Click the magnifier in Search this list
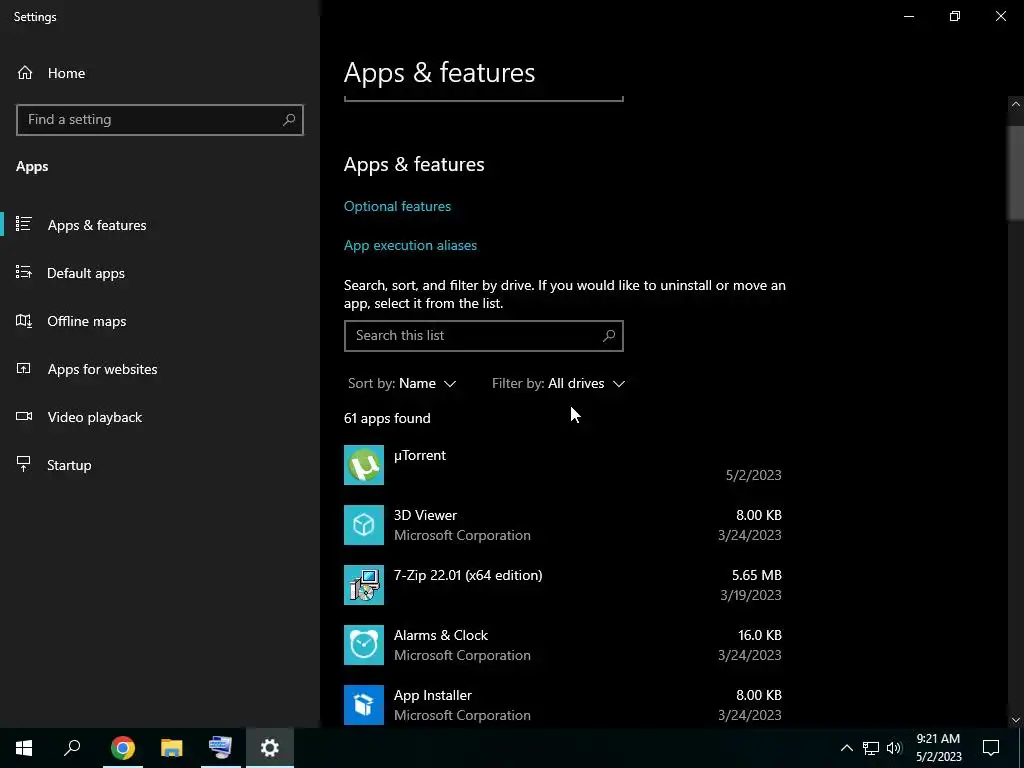 tap(609, 336)
